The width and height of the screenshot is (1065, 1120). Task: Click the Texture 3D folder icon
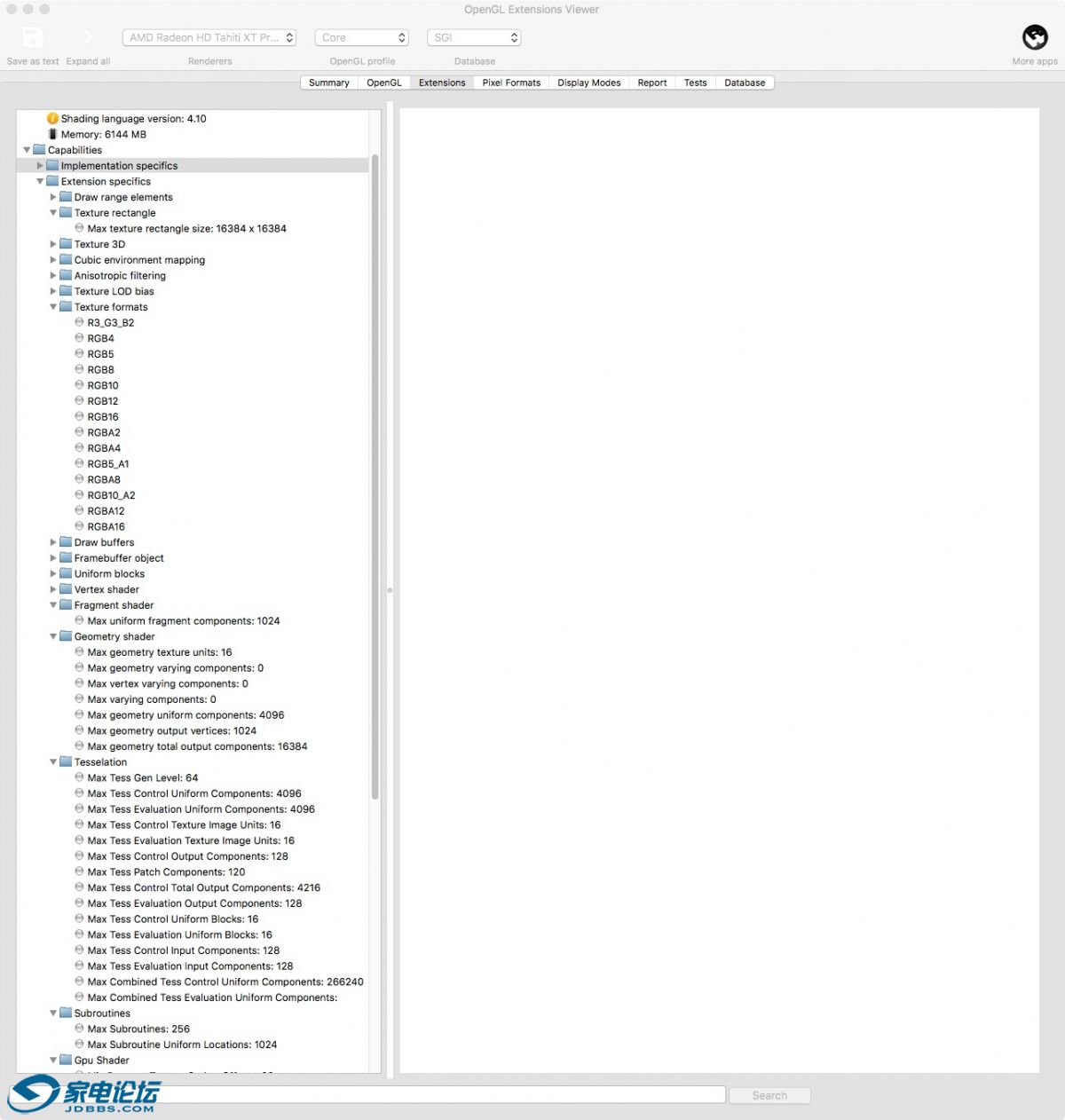click(66, 244)
